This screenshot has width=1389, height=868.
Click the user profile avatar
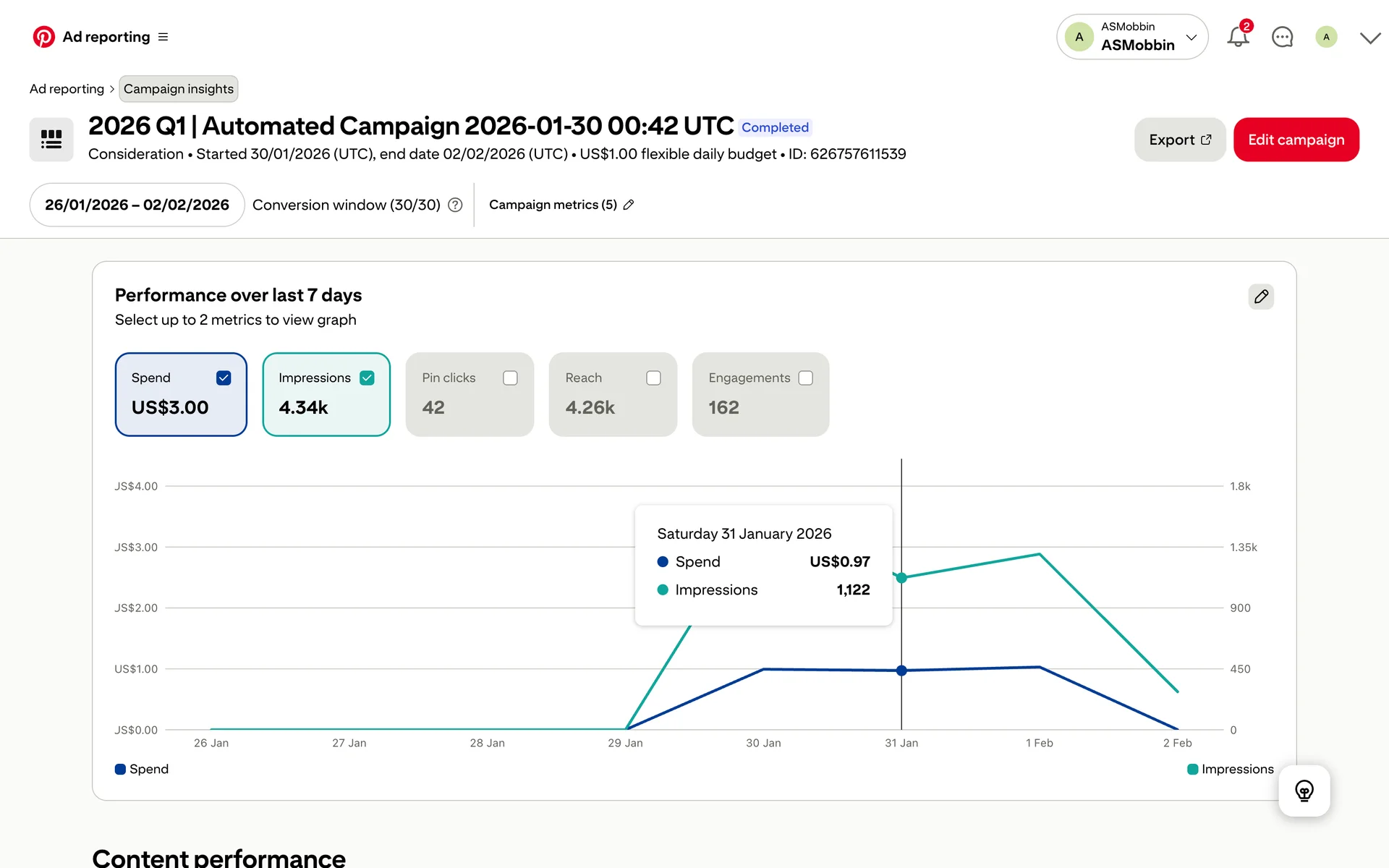(x=1325, y=37)
